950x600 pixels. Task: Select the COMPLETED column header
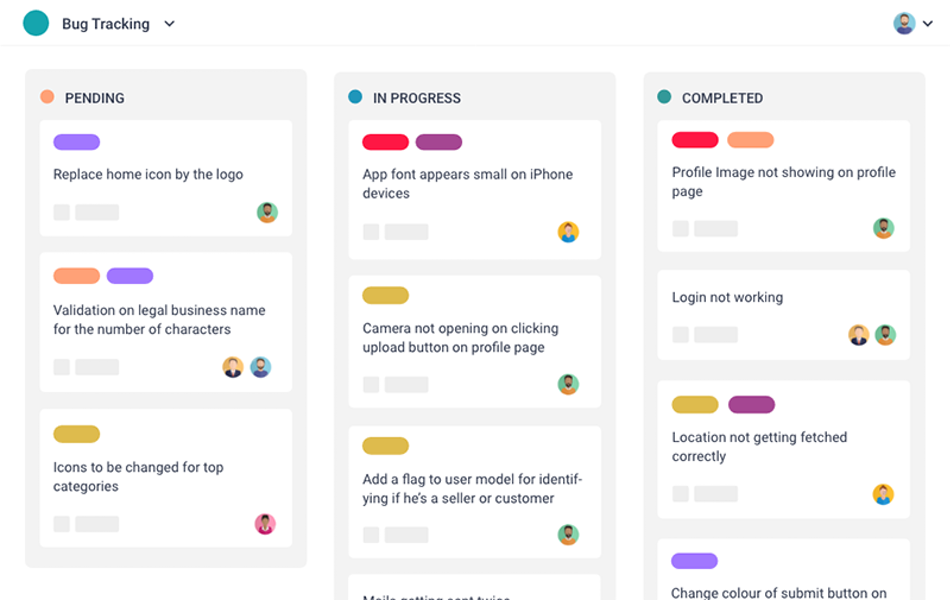click(722, 98)
